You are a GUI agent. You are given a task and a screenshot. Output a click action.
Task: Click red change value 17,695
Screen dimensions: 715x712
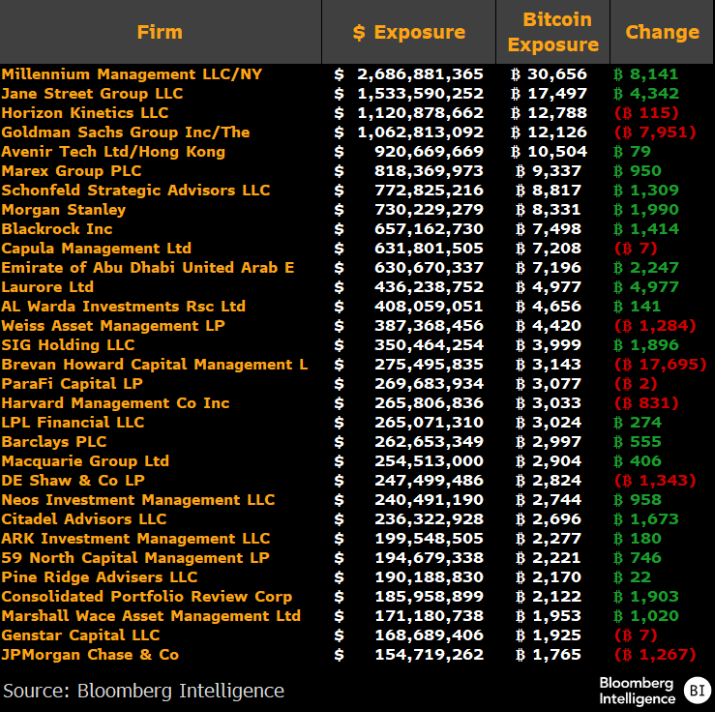660,364
